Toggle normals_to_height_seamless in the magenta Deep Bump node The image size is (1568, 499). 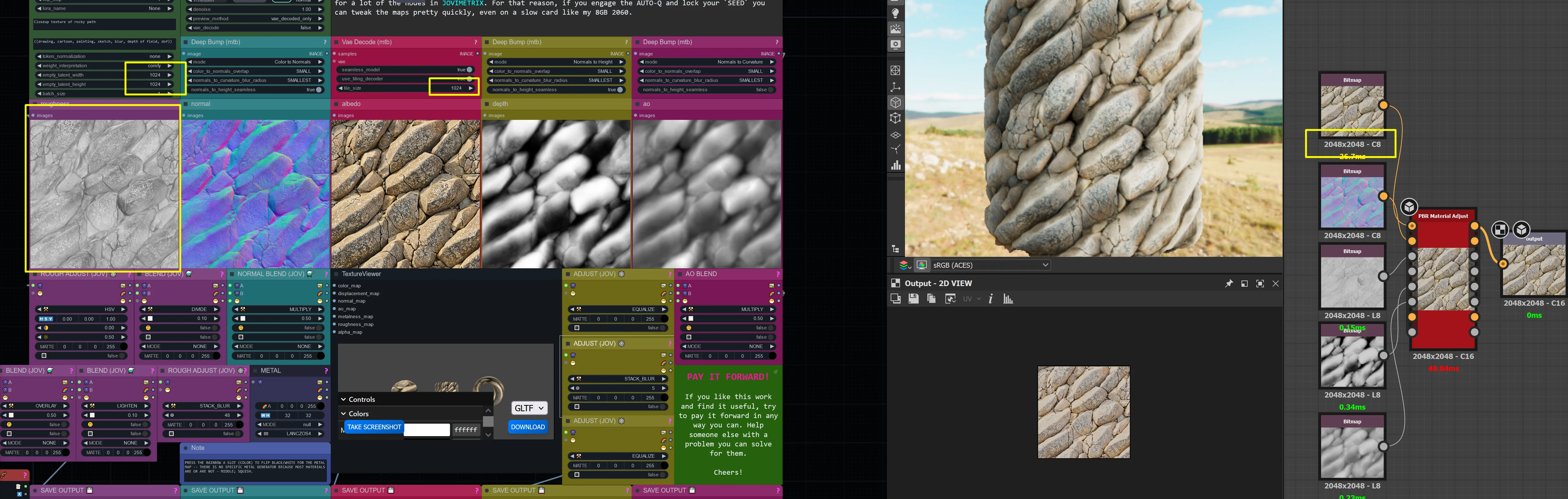pos(771,90)
